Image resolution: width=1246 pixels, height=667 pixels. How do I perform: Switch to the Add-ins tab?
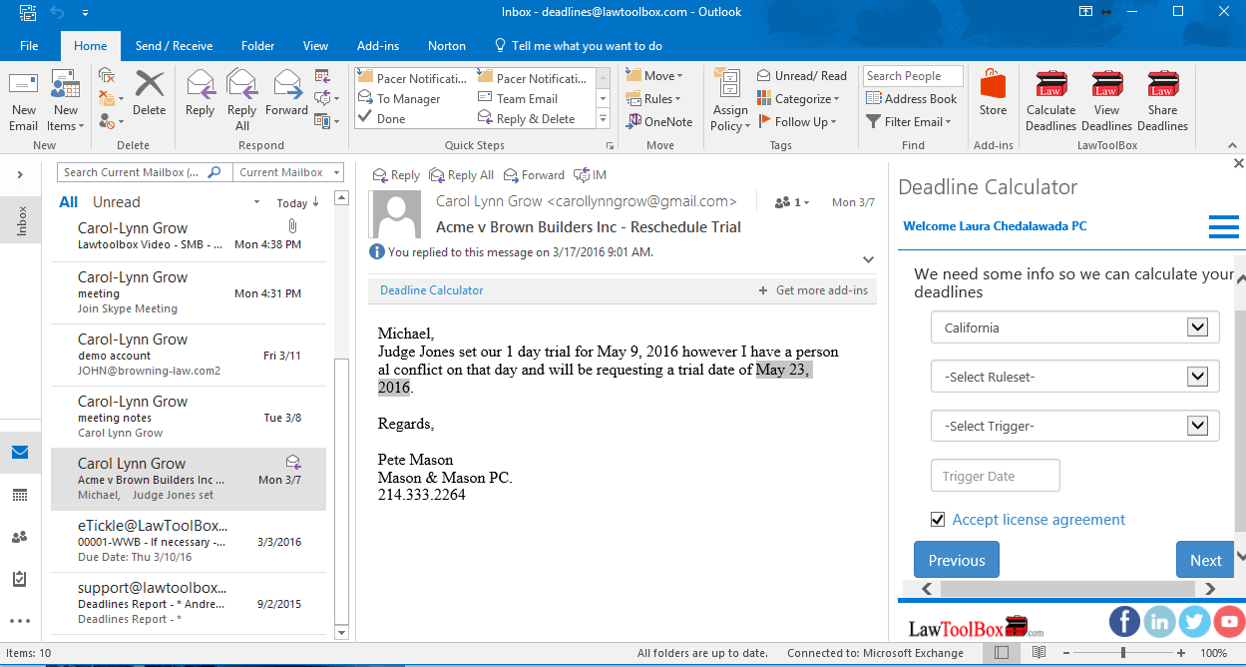(x=378, y=46)
